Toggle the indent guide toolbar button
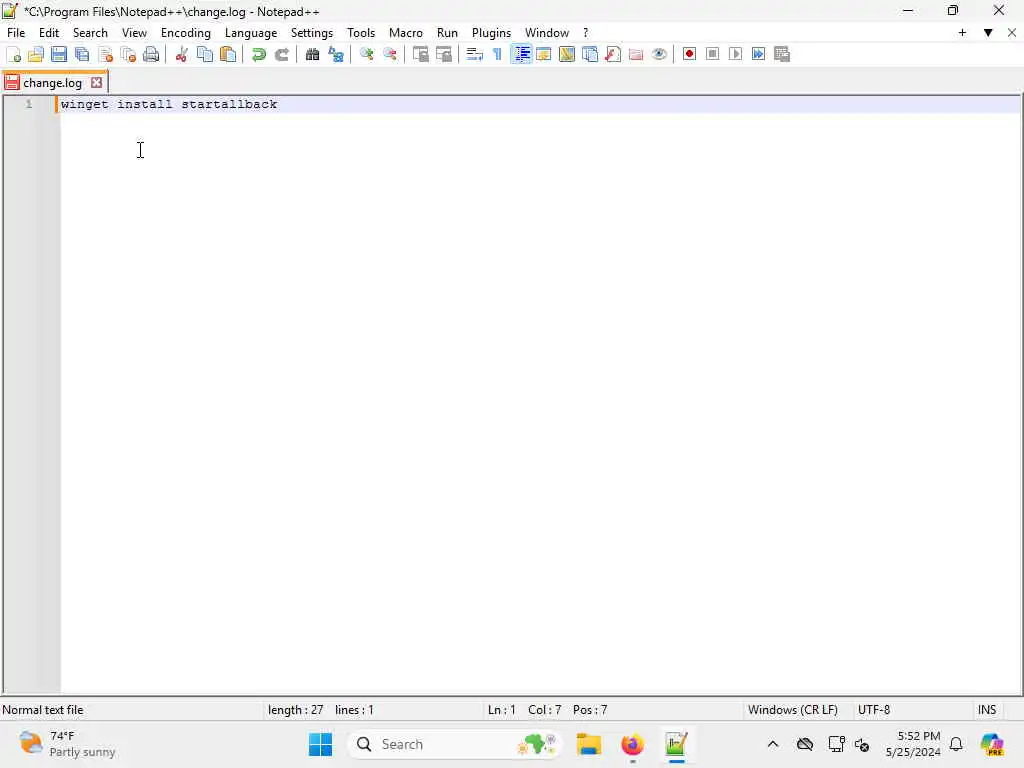Screen dimensions: 1024x768 click(521, 54)
